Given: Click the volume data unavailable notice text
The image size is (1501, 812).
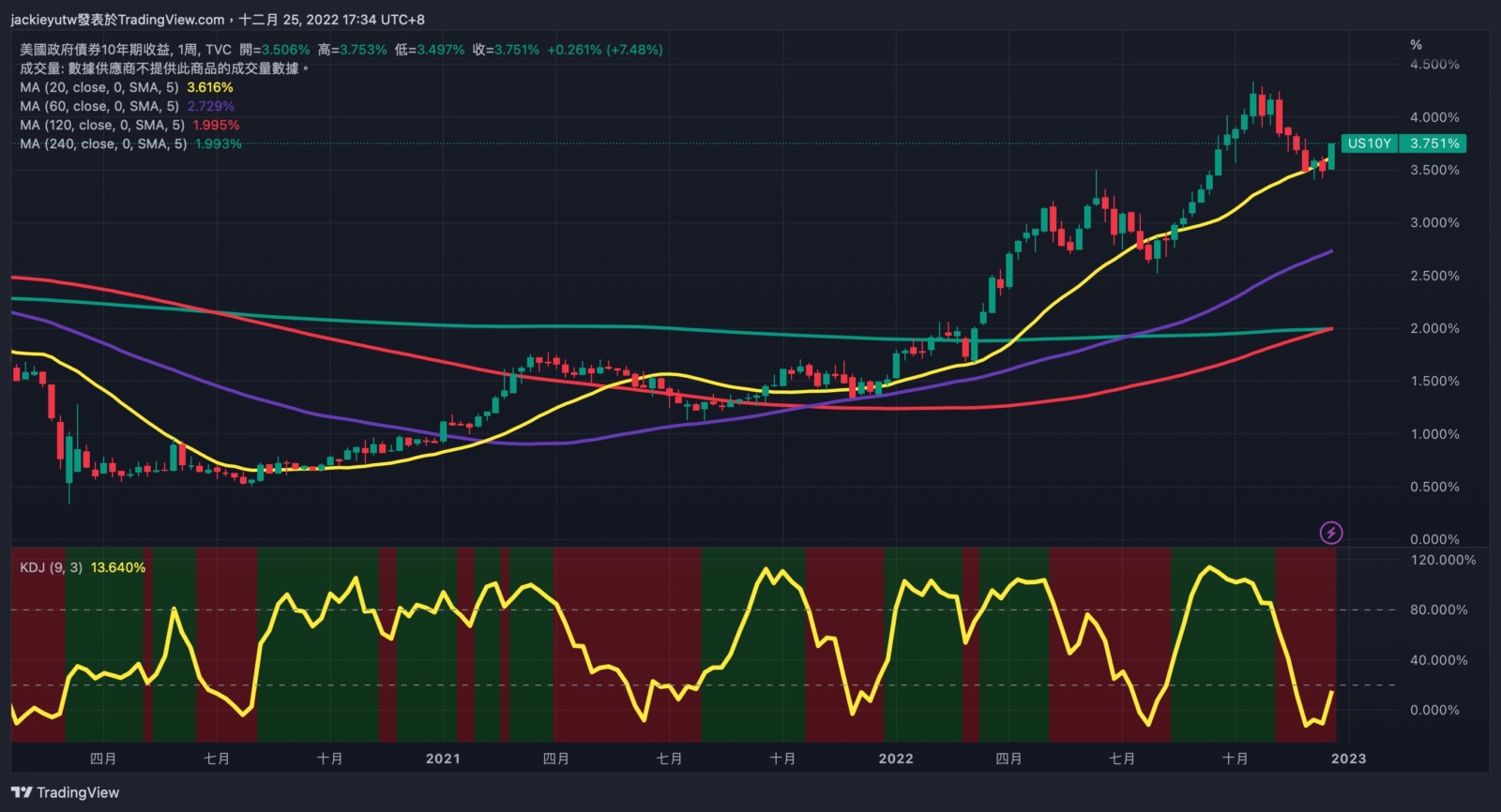Looking at the screenshot, I should (x=164, y=68).
